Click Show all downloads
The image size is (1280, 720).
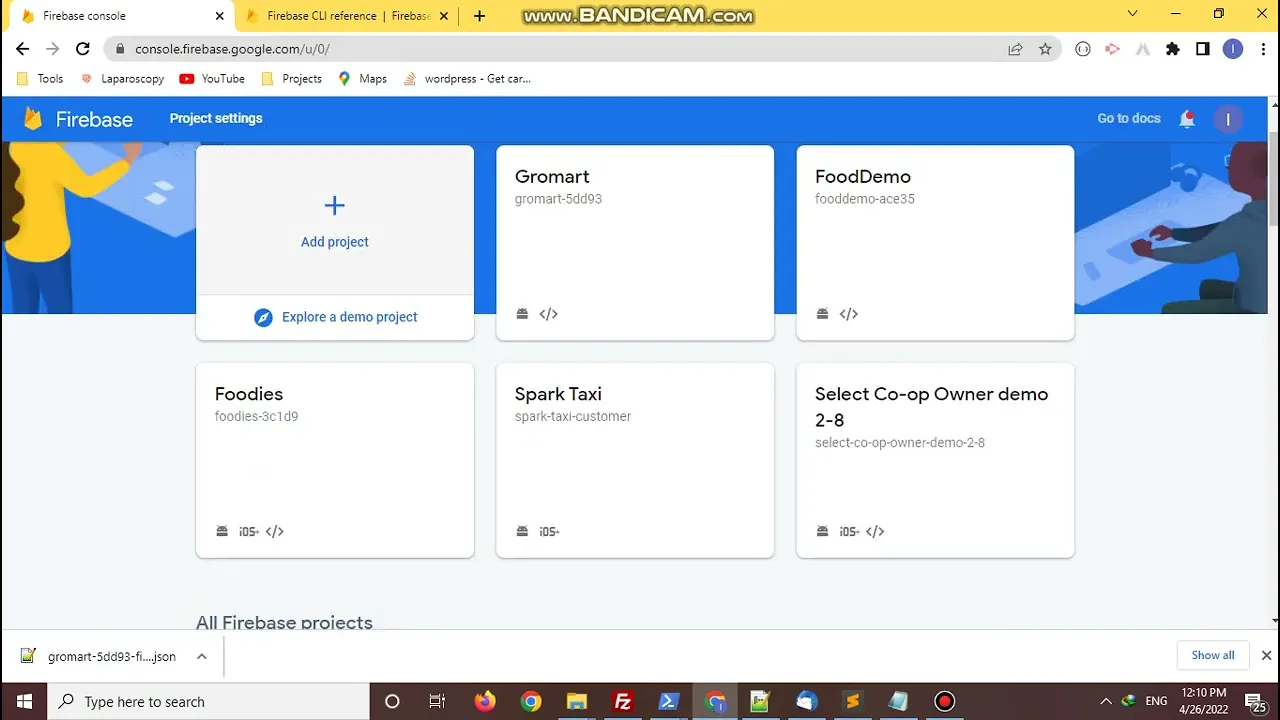tap(1213, 655)
